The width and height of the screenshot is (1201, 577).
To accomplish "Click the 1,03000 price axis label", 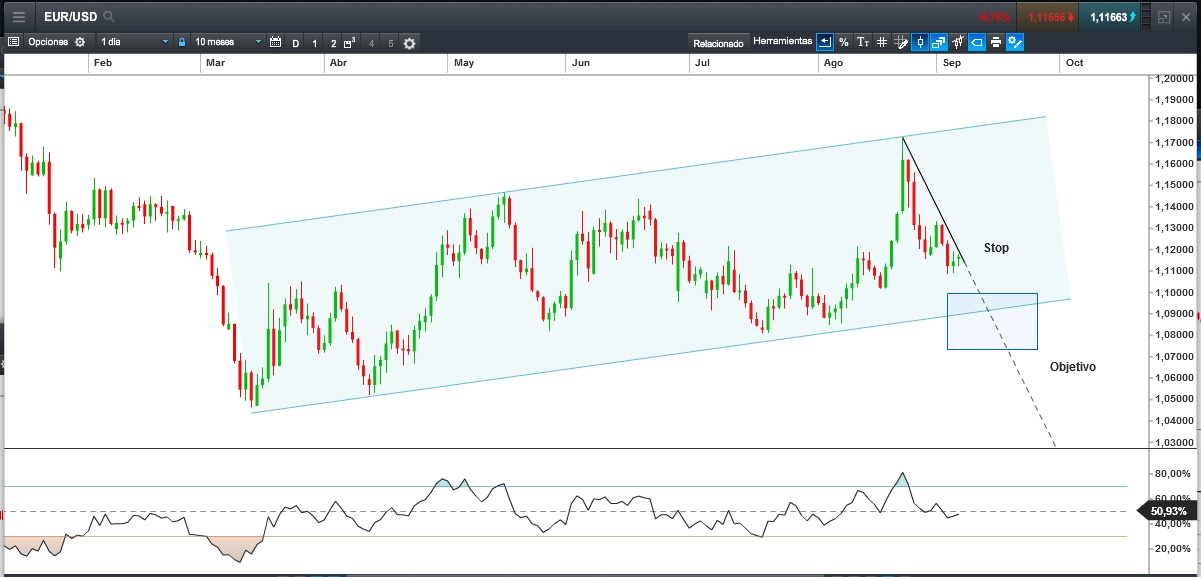I will [x=1174, y=441].
